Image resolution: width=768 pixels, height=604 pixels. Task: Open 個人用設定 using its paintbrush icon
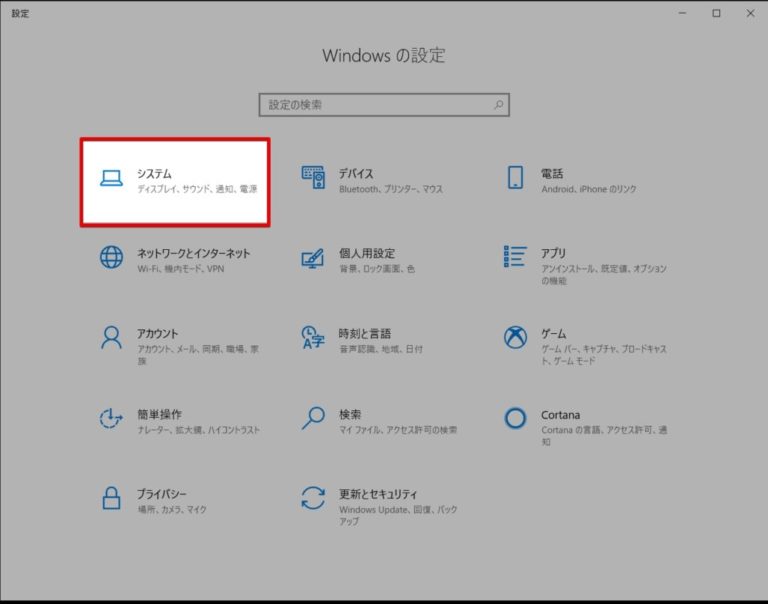click(x=313, y=257)
